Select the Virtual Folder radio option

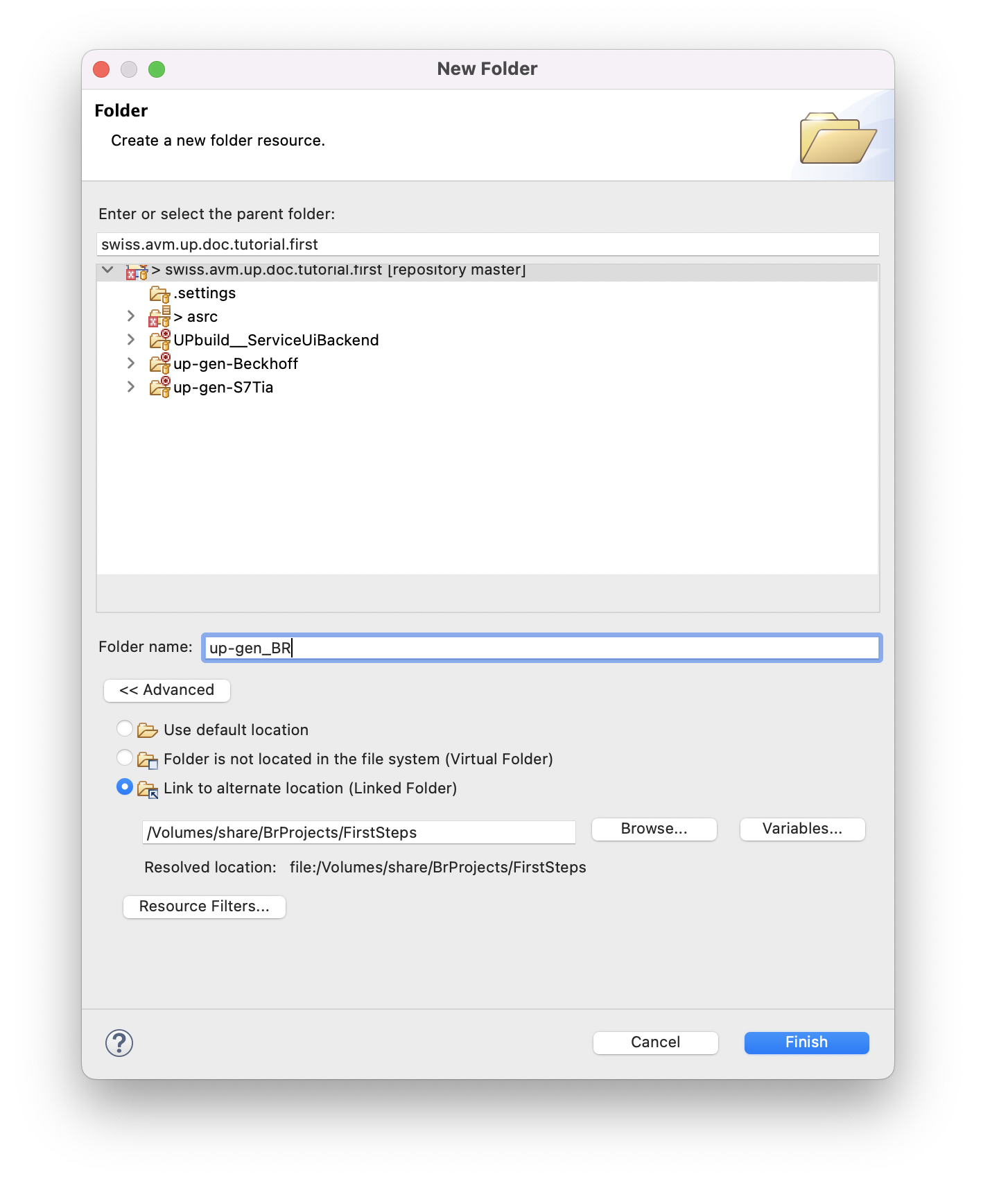click(125, 757)
